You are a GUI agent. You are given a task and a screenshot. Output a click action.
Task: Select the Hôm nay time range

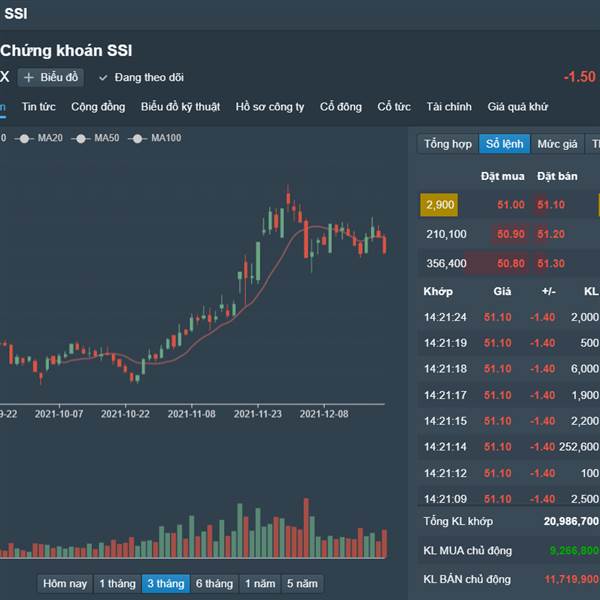[x=65, y=584]
